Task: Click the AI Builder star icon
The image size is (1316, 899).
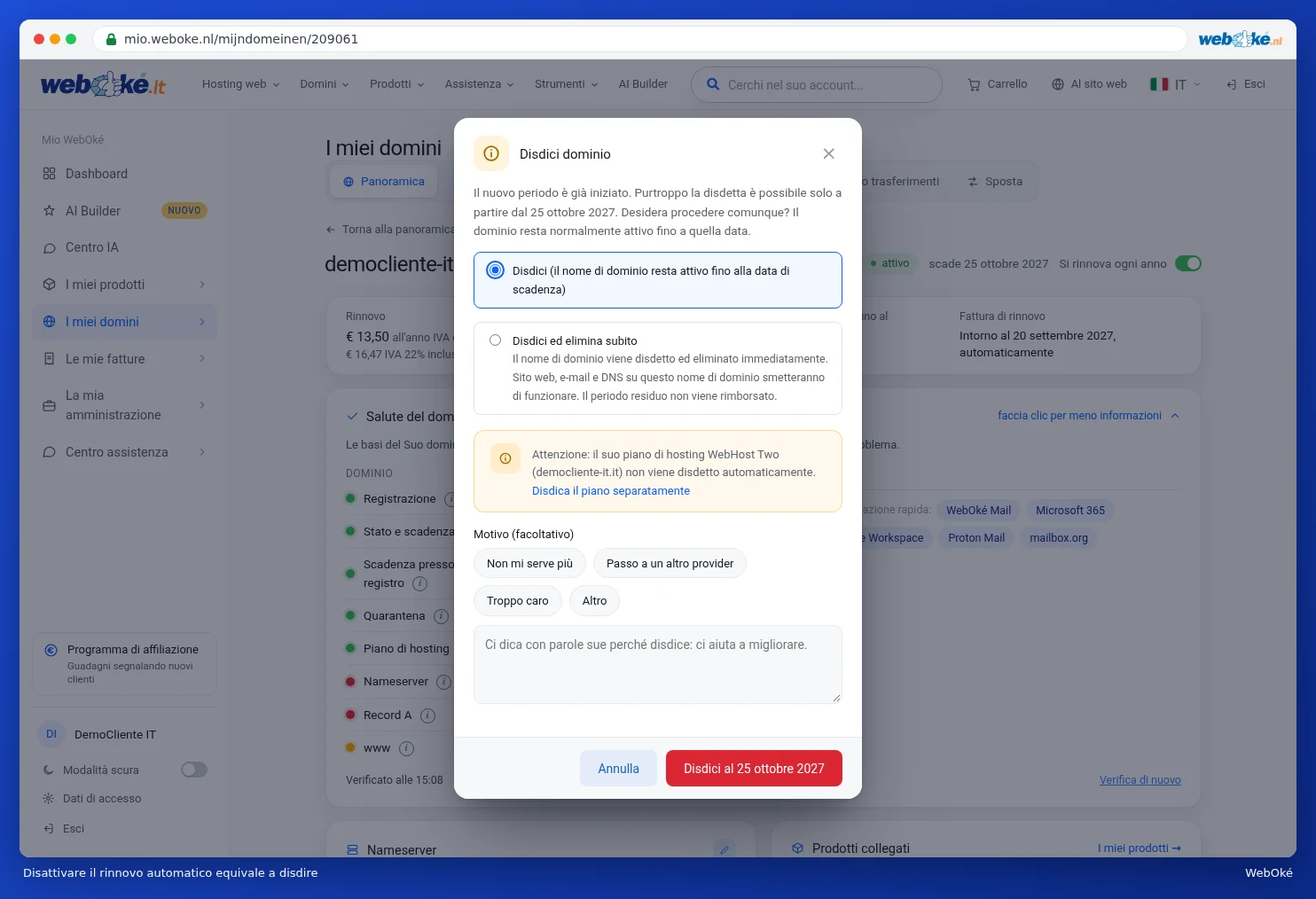Action: (x=49, y=211)
